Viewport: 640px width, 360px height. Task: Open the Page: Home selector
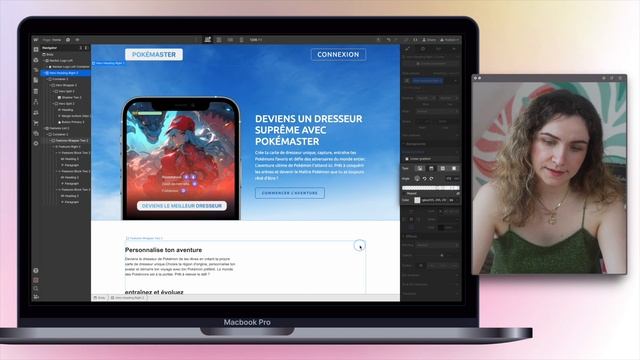(51, 40)
